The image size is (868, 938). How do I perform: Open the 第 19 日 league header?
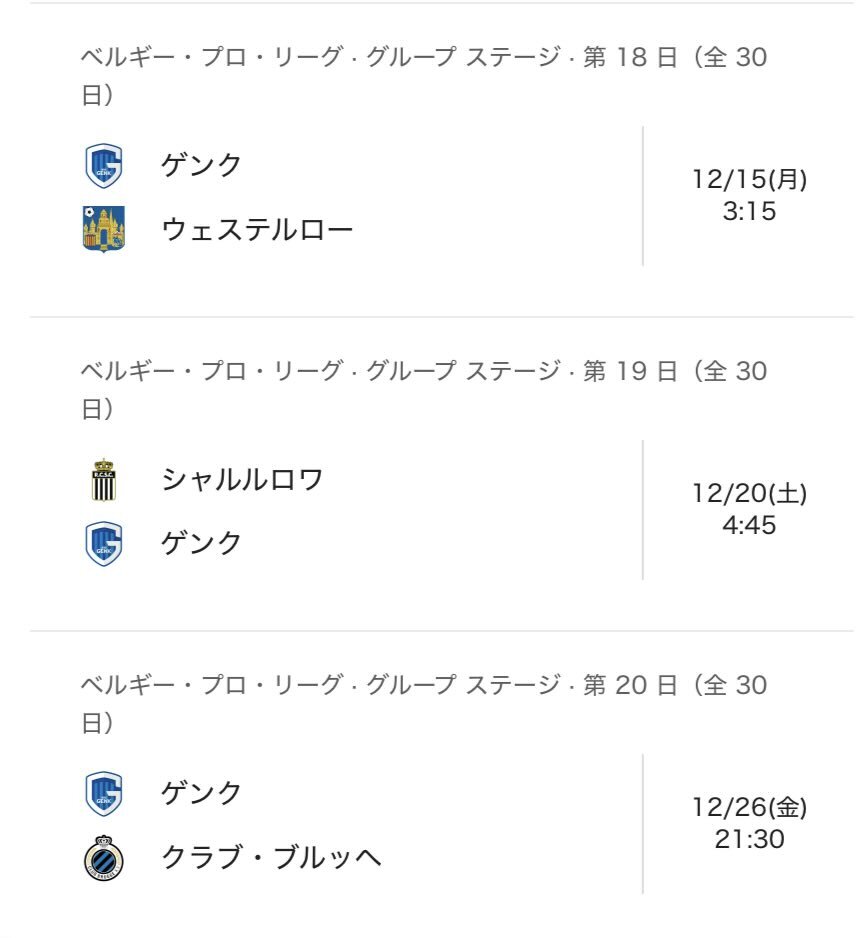(423, 372)
